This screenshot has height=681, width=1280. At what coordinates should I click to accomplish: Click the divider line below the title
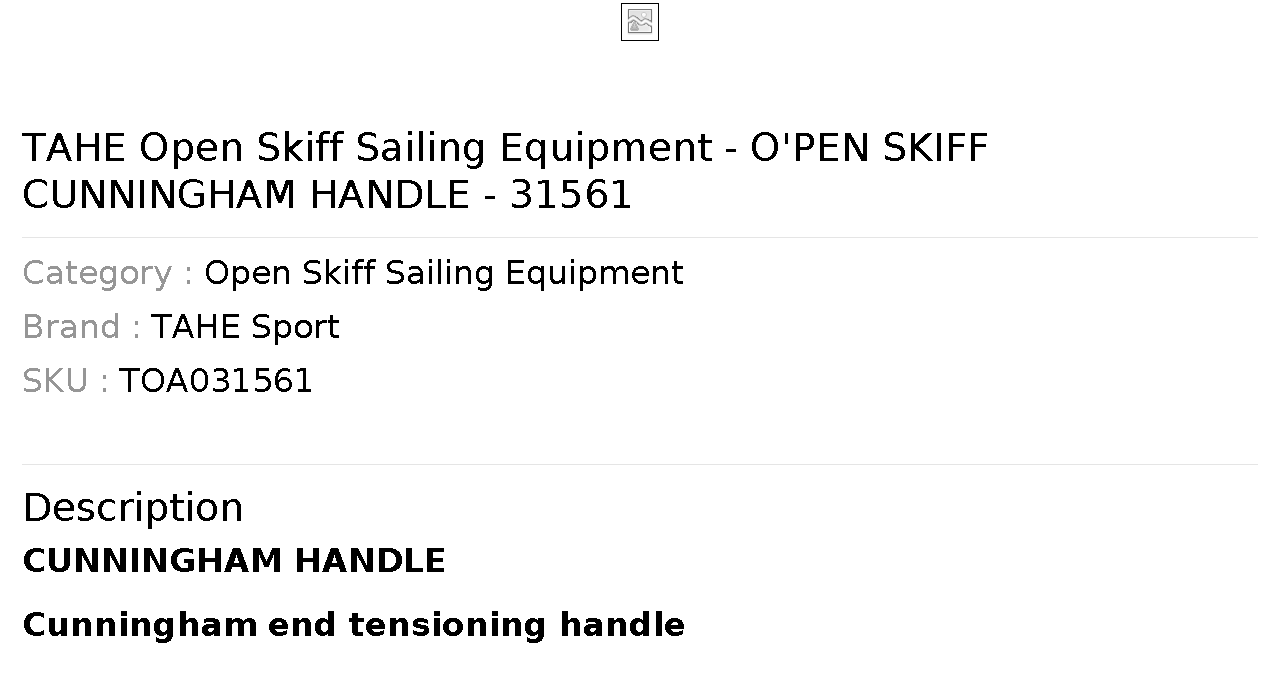640,237
